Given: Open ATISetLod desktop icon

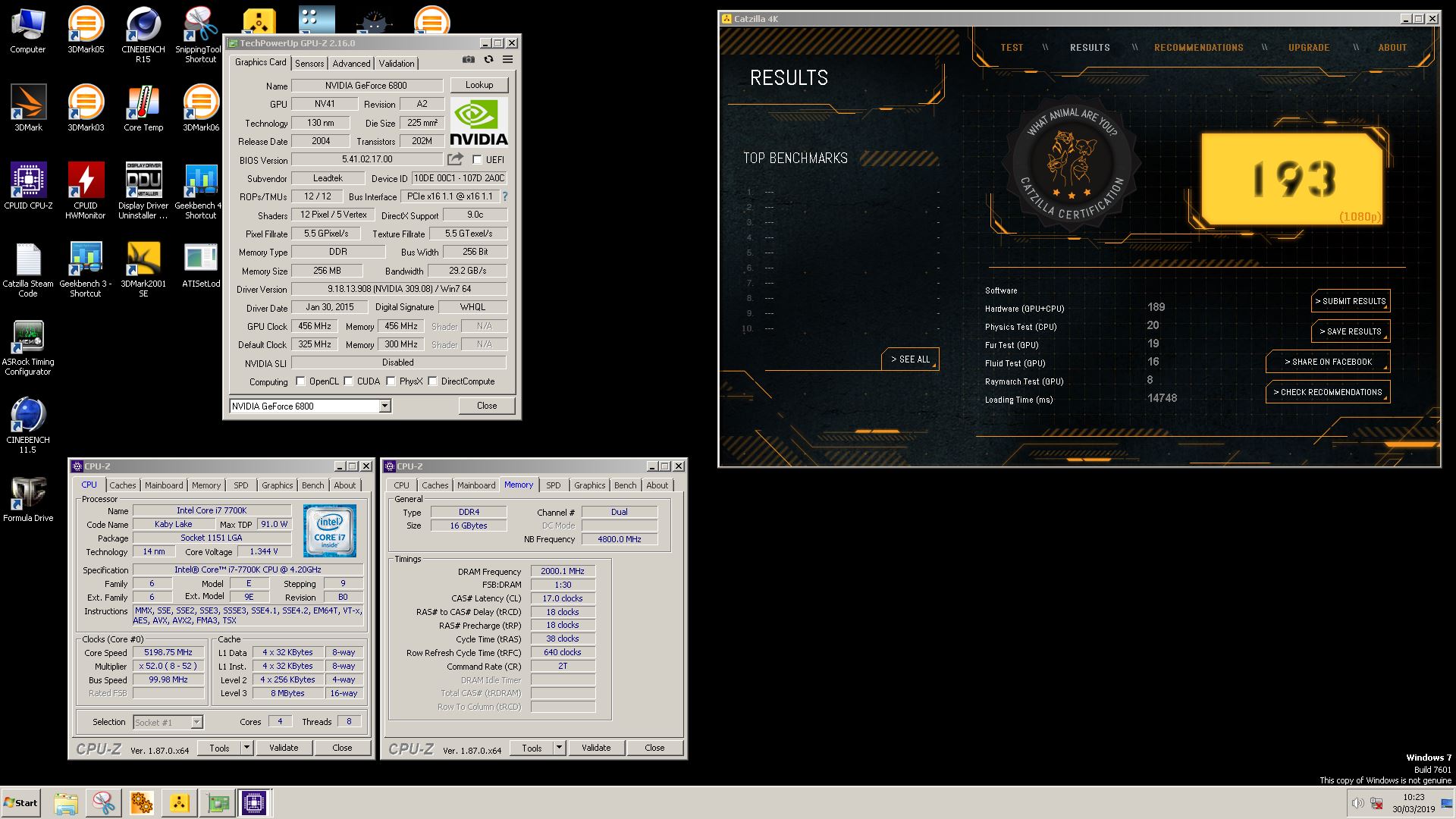Looking at the screenshot, I should (201, 265).
